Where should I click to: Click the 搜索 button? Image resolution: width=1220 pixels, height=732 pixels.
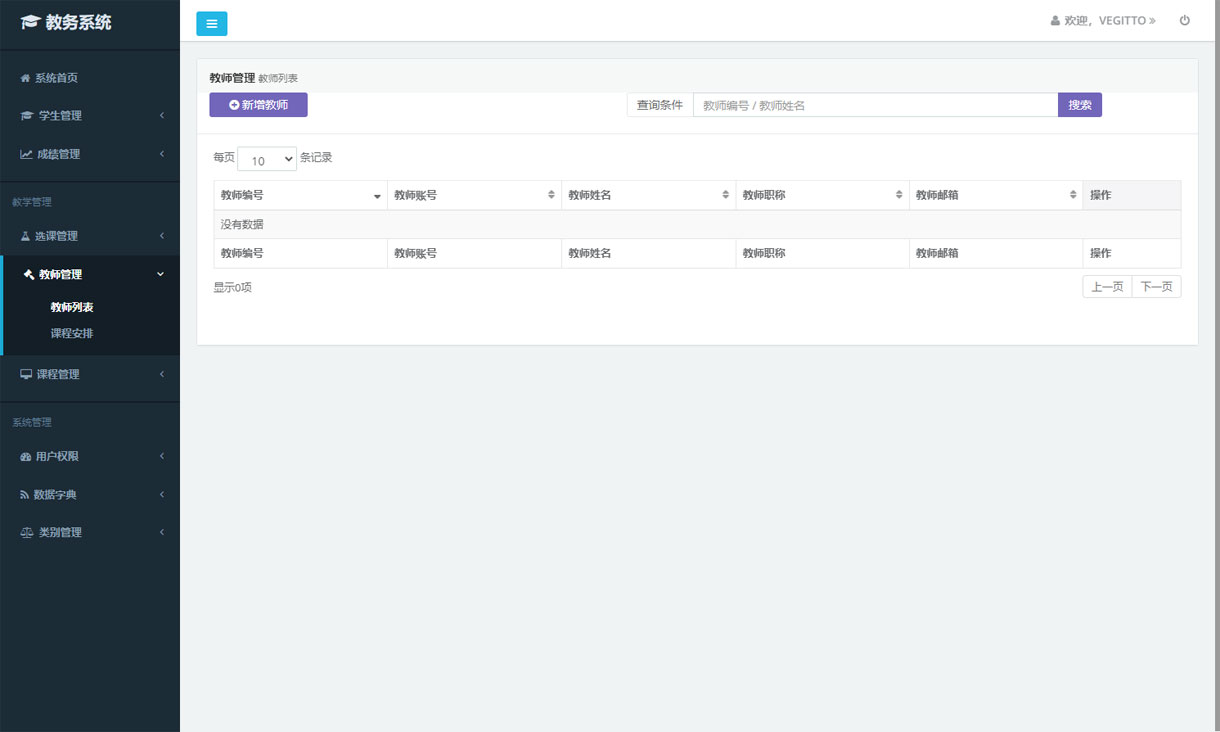[x=1079, y=105]
